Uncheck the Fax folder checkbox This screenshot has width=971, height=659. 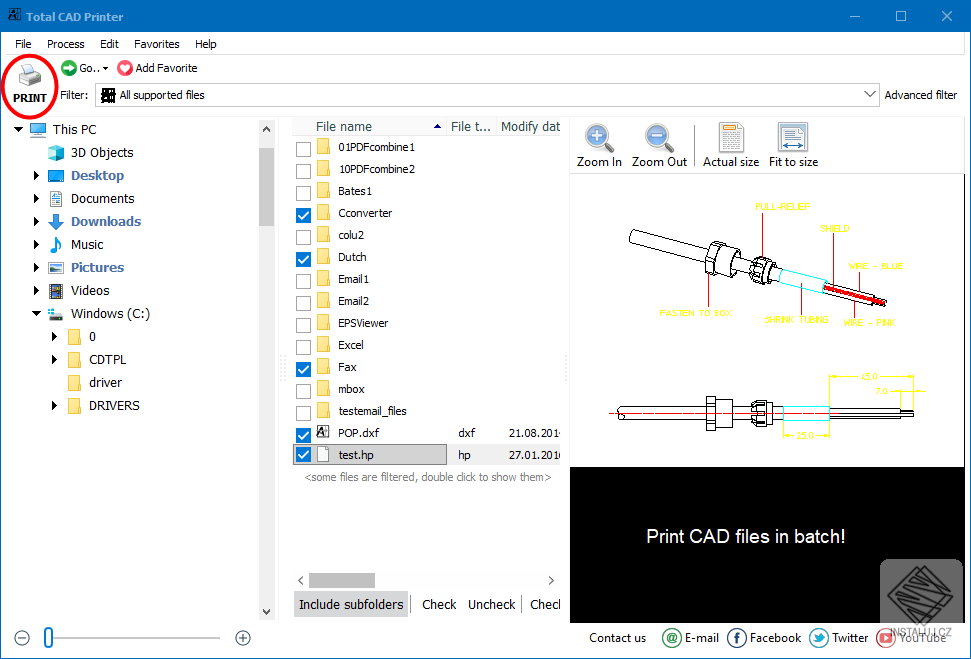pyautogui.click(x=303, y=369)
